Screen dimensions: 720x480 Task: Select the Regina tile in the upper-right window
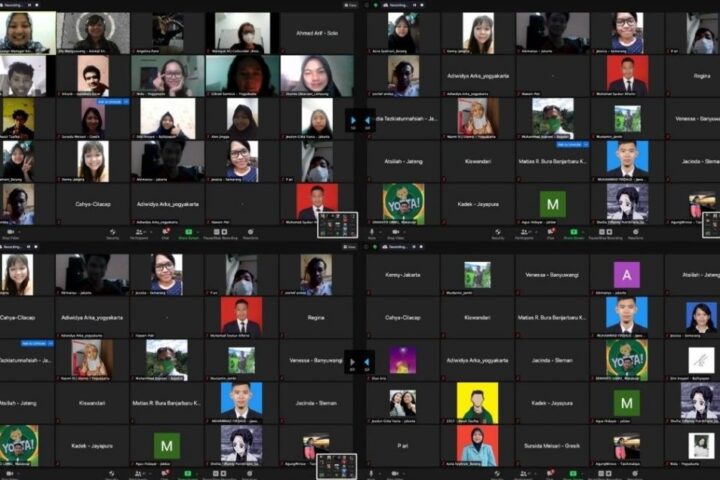[692, 76]
